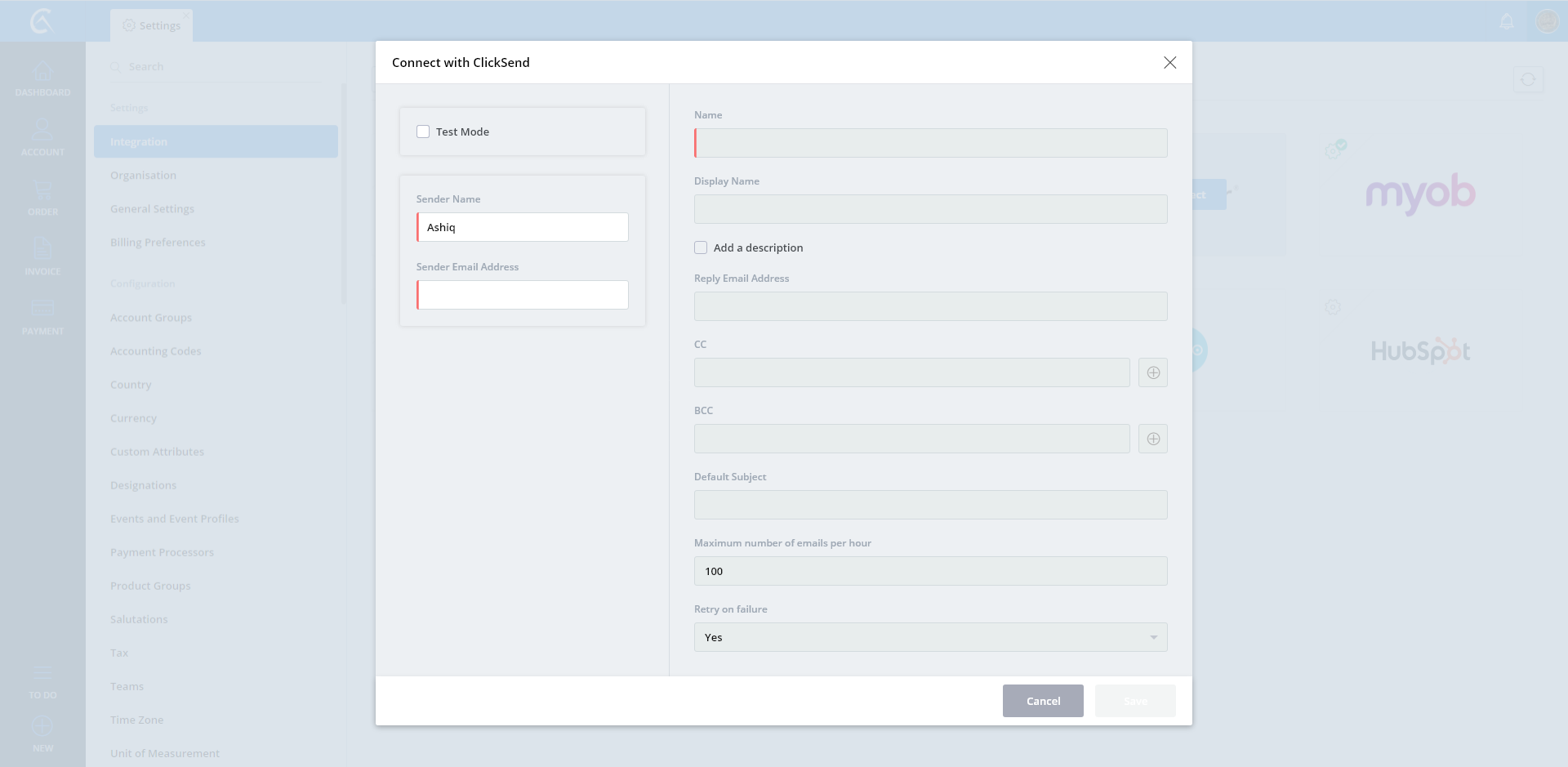Focus the Name input field

point(930,143)
